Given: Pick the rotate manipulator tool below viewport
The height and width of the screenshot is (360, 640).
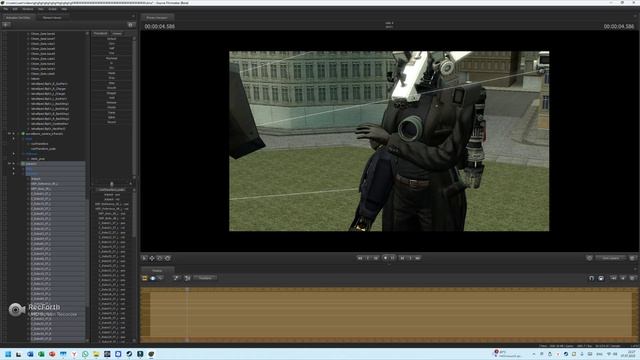Looking at the screenshot, I should 160,258.
